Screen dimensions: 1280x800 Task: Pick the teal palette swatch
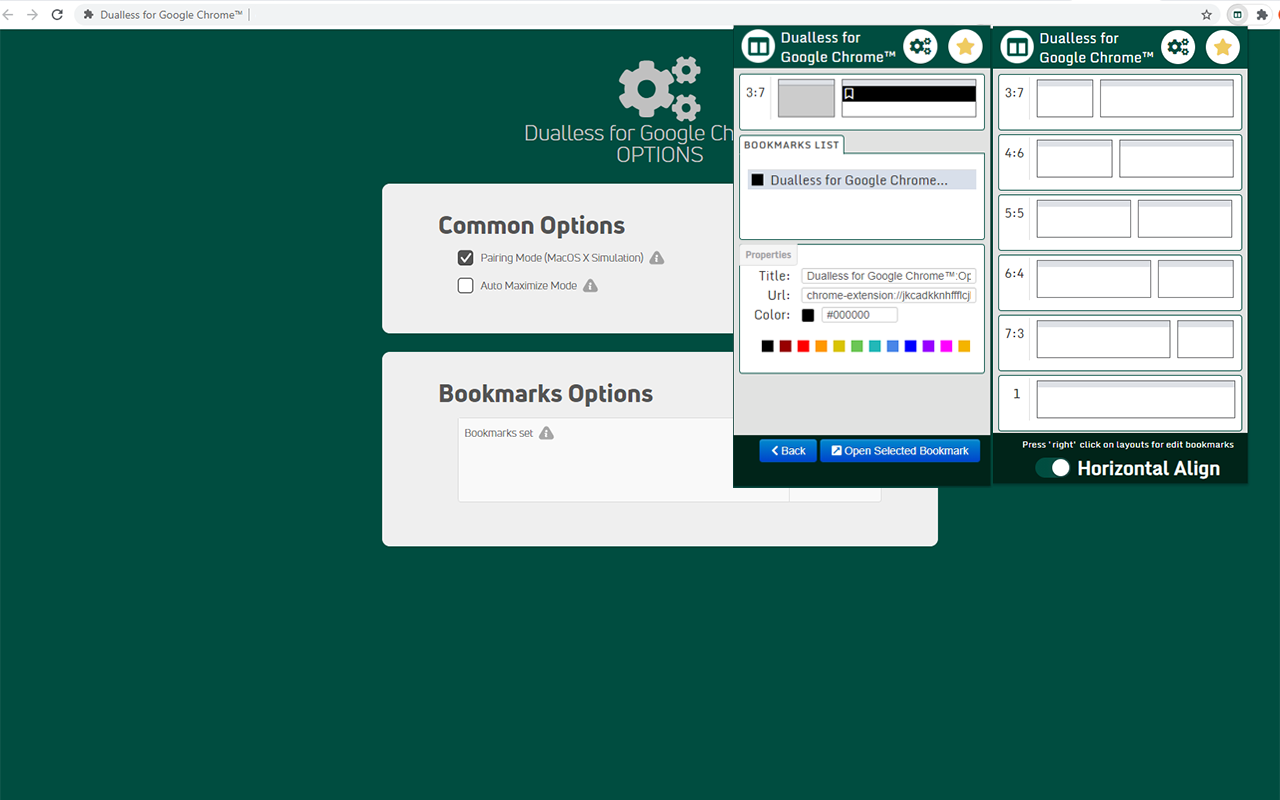(875, 346)
